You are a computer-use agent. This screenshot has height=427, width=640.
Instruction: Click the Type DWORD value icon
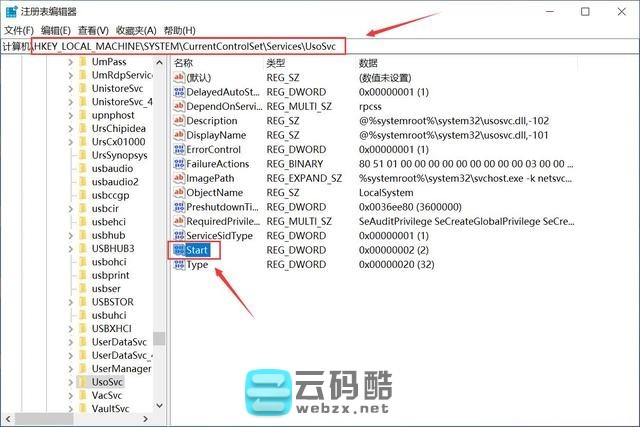[x=179, y=264]
